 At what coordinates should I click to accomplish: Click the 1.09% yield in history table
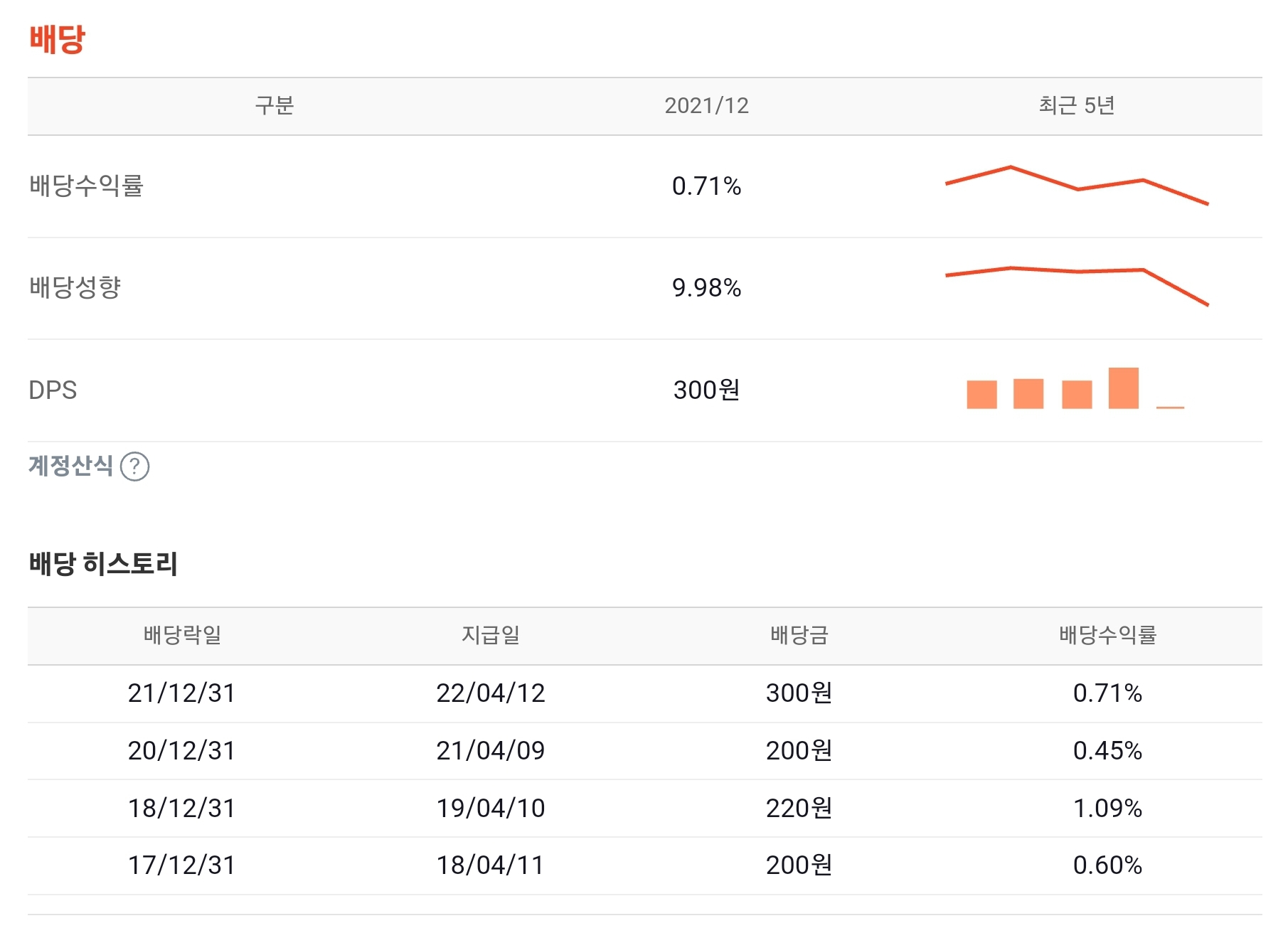tap(1109, 808)
